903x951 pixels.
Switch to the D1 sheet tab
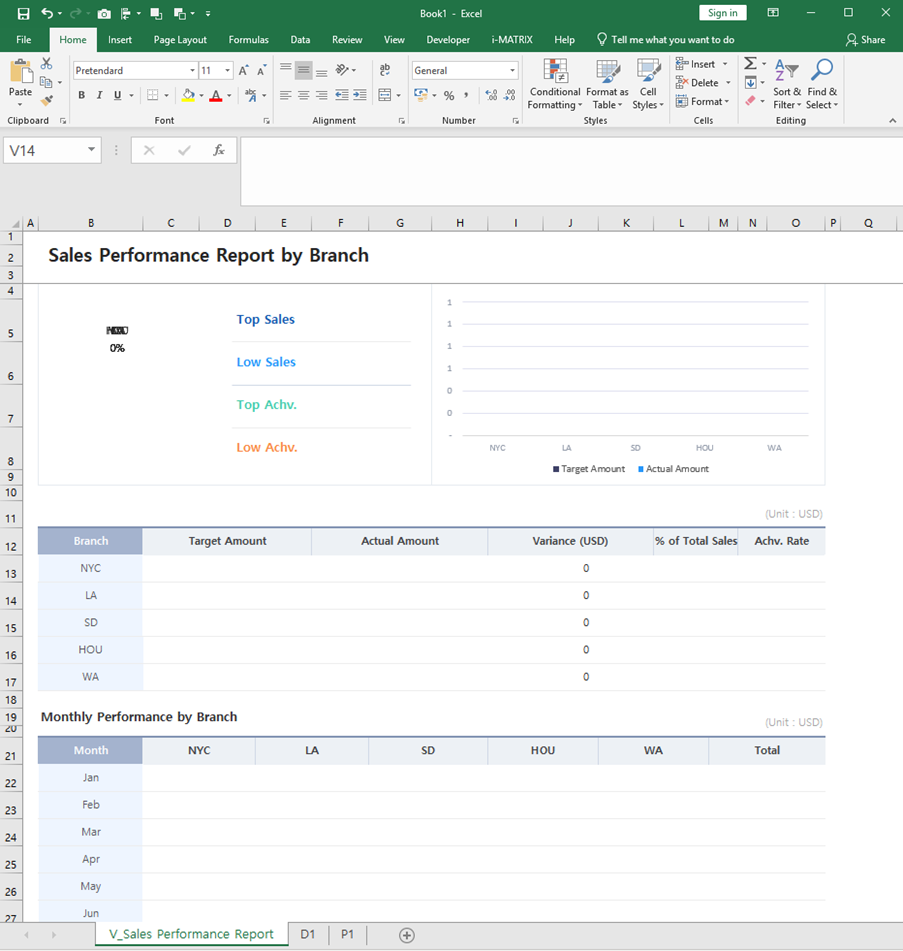(x=307, y=934)
